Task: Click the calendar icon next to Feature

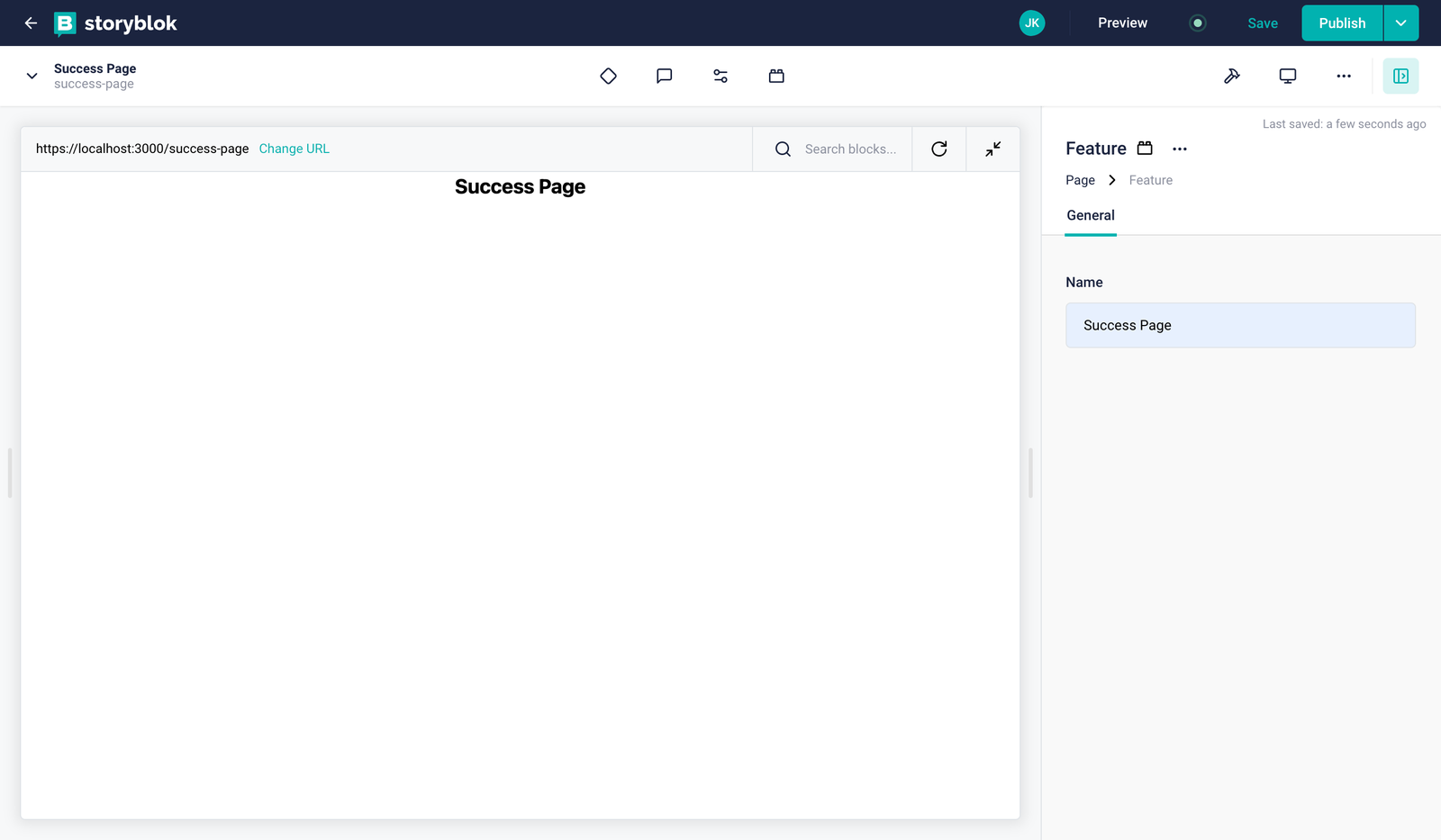Action: [x=1145, y=149]
